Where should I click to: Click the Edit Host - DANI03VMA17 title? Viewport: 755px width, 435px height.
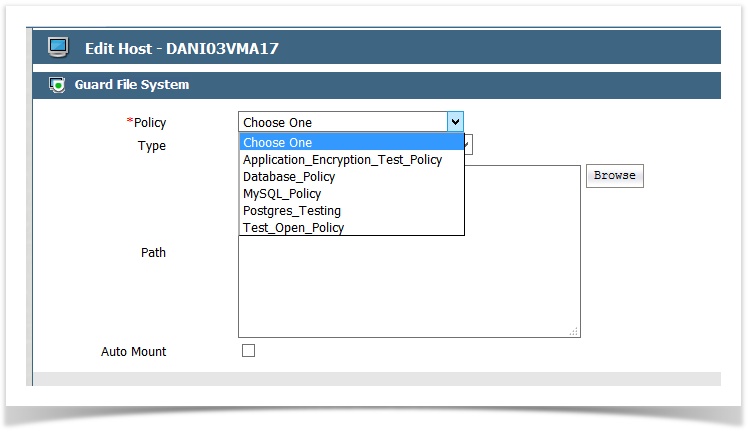(181, 48)
